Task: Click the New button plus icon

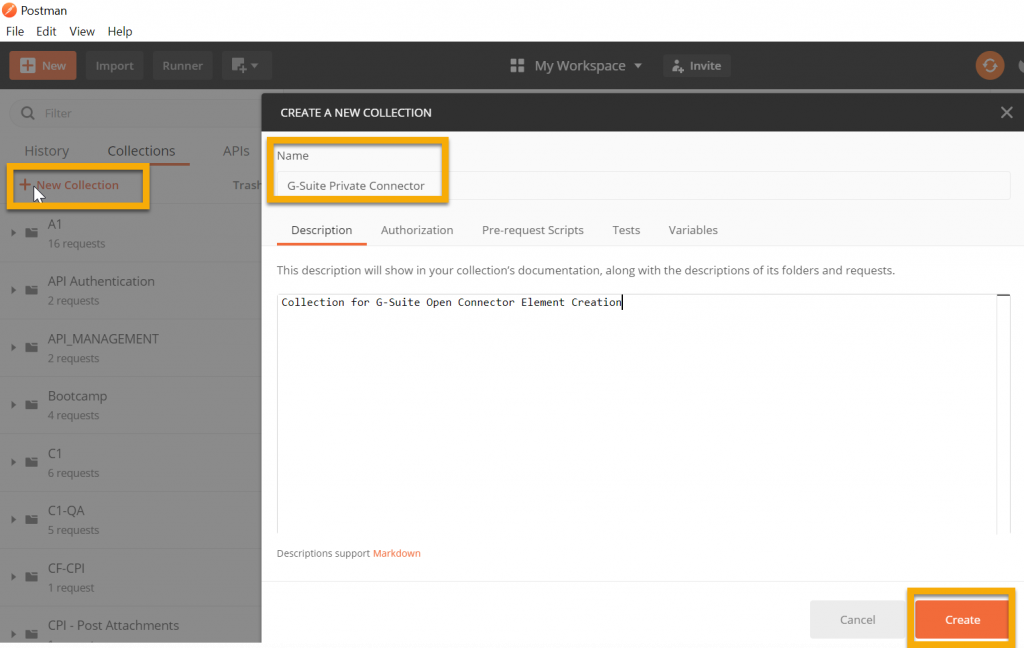Action: (x=27, y=65)
